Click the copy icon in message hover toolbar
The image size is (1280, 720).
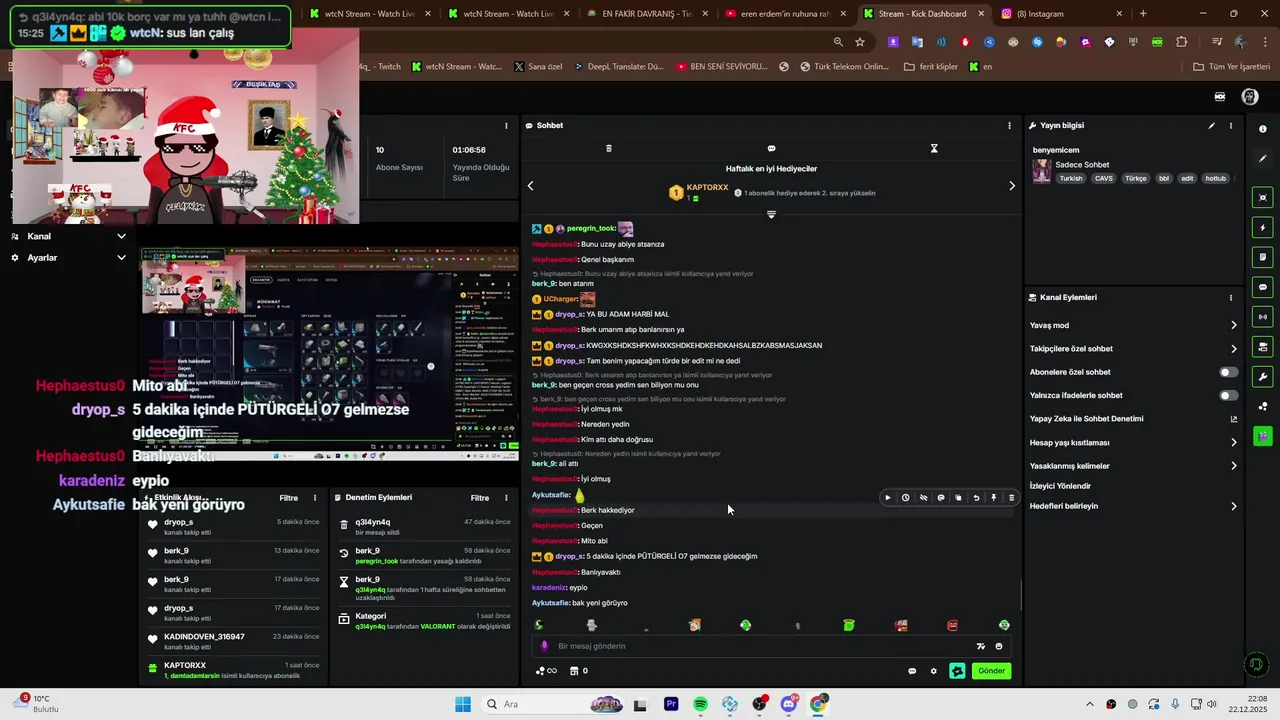coord(958,497)
